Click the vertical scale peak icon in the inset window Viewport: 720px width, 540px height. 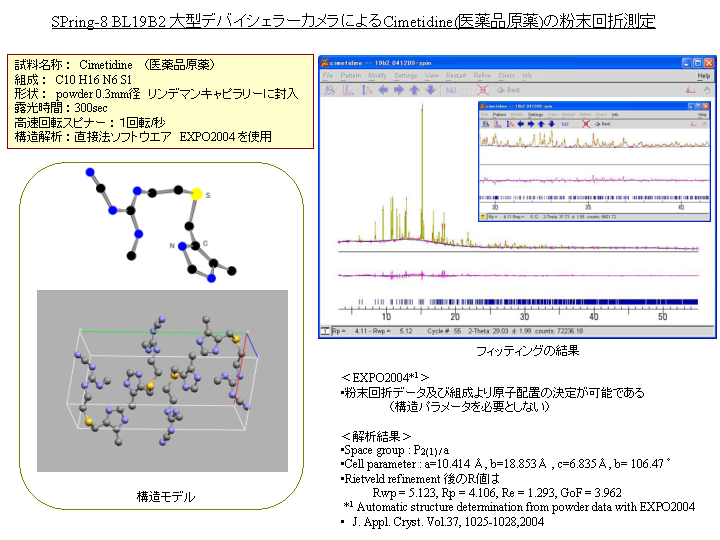point(510,124)
